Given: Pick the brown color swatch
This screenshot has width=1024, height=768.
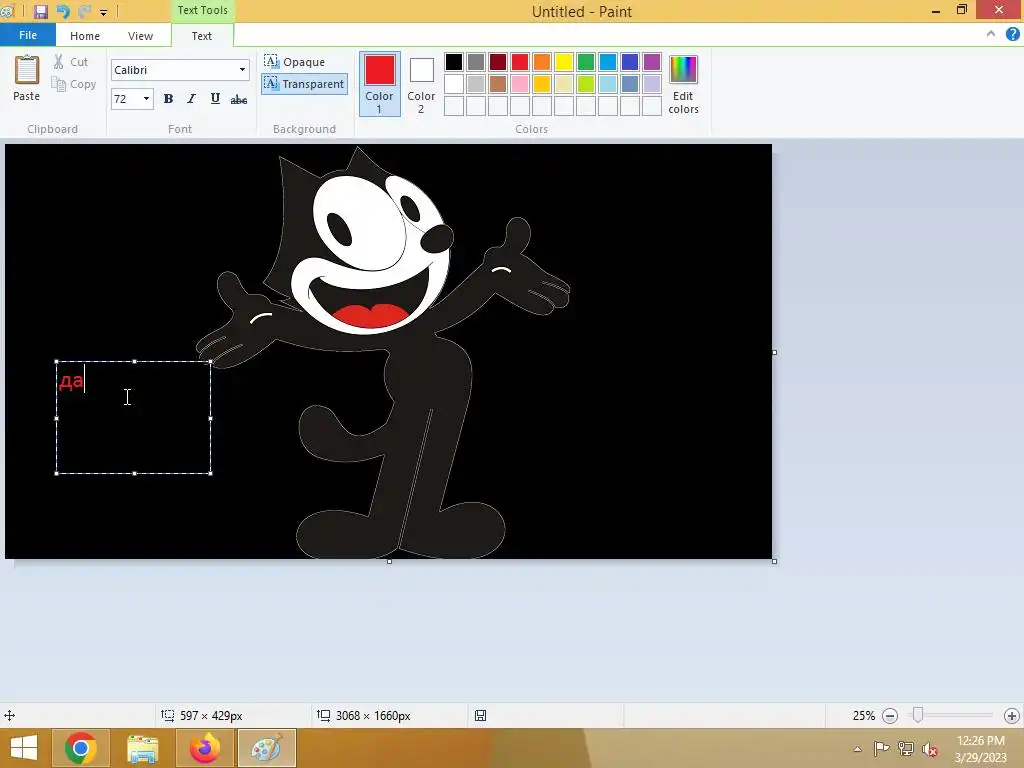Looking at the screenshot, I should click(498, 84).
